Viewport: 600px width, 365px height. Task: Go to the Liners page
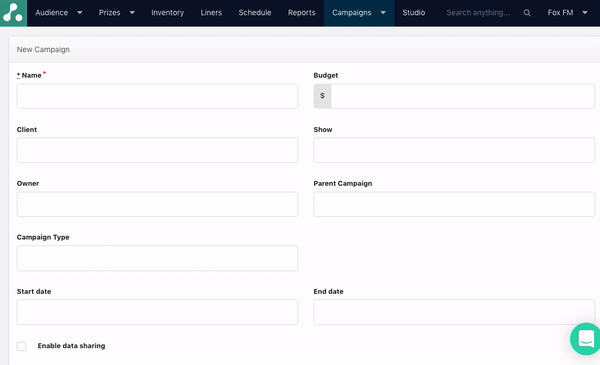pyautogui.click(x=211, y=13)
